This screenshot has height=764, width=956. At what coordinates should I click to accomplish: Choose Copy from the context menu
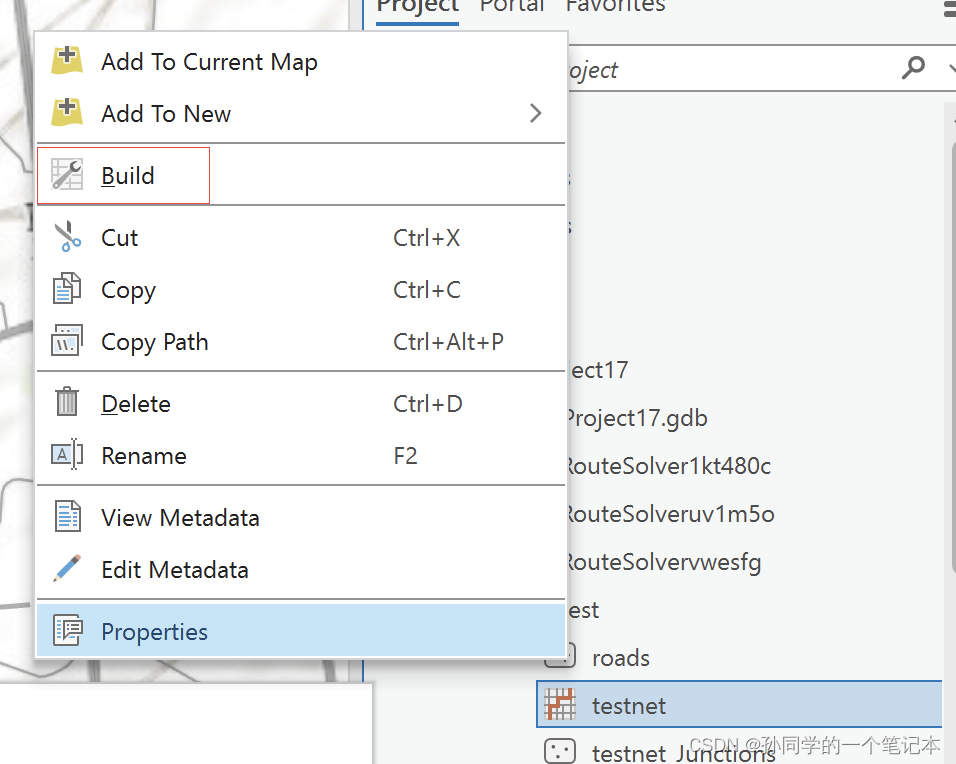point(301,290)
